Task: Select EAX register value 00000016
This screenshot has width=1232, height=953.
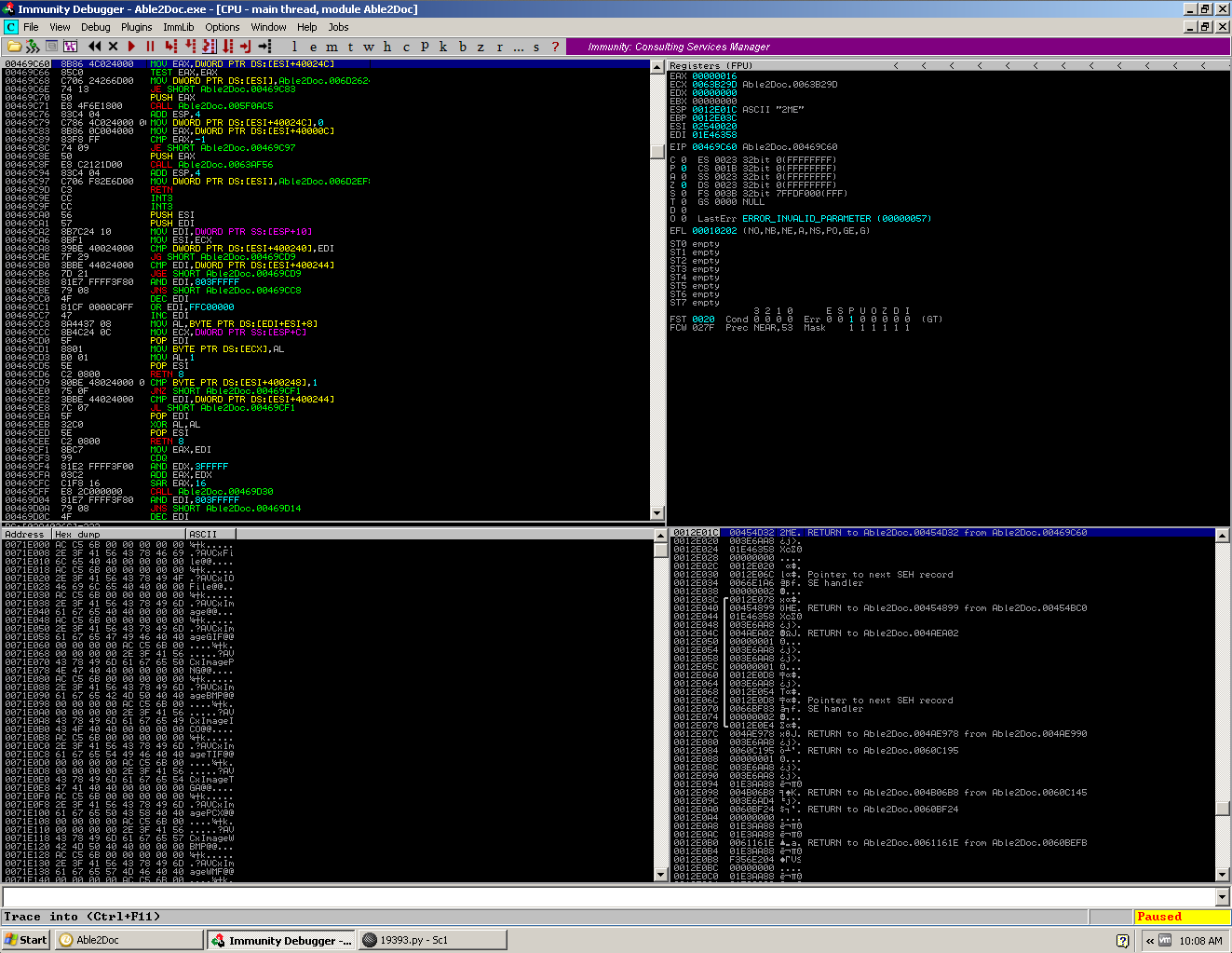Action: pos(714,76)
